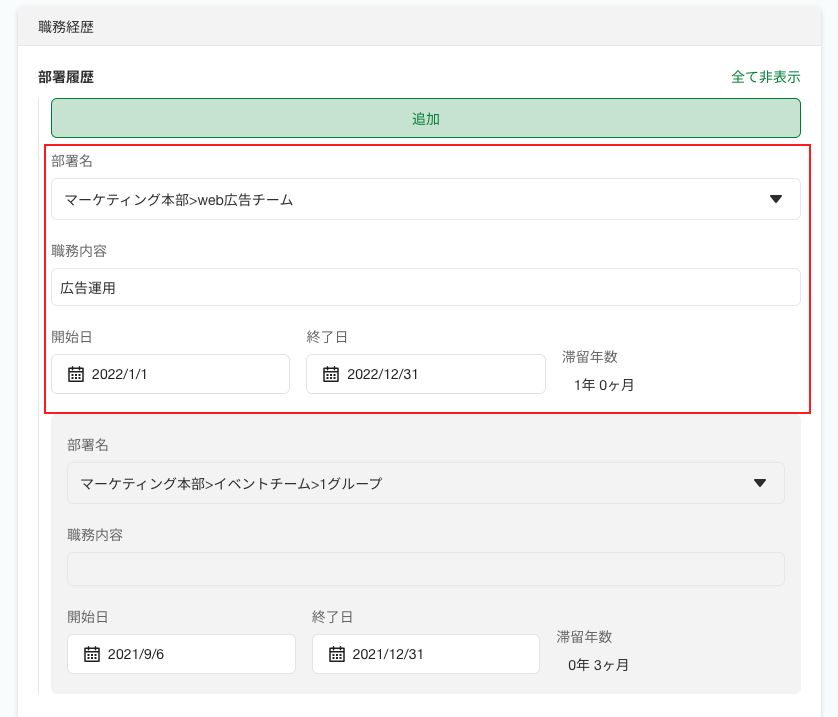The image size is (838, 717).
Task: Open the マーケティング本部>web広告チーム department selector
Action: (400, 199)
